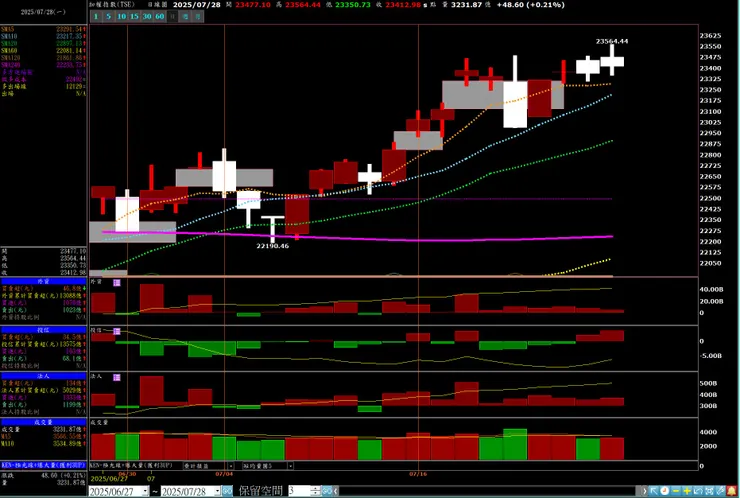Image resolution: width=740 pixels, height=498 pixels.
Task: Open the first indicator dropdown below volume chart
Action: pyautogui.click(x=231, y=466)
